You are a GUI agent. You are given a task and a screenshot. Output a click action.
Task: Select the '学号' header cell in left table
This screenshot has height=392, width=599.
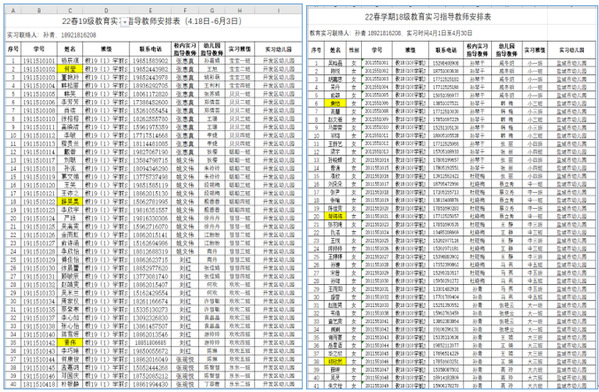point(39,49)
